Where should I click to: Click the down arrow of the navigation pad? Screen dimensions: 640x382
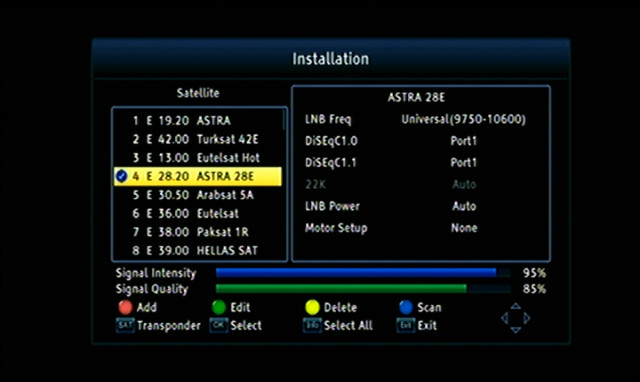516,330
